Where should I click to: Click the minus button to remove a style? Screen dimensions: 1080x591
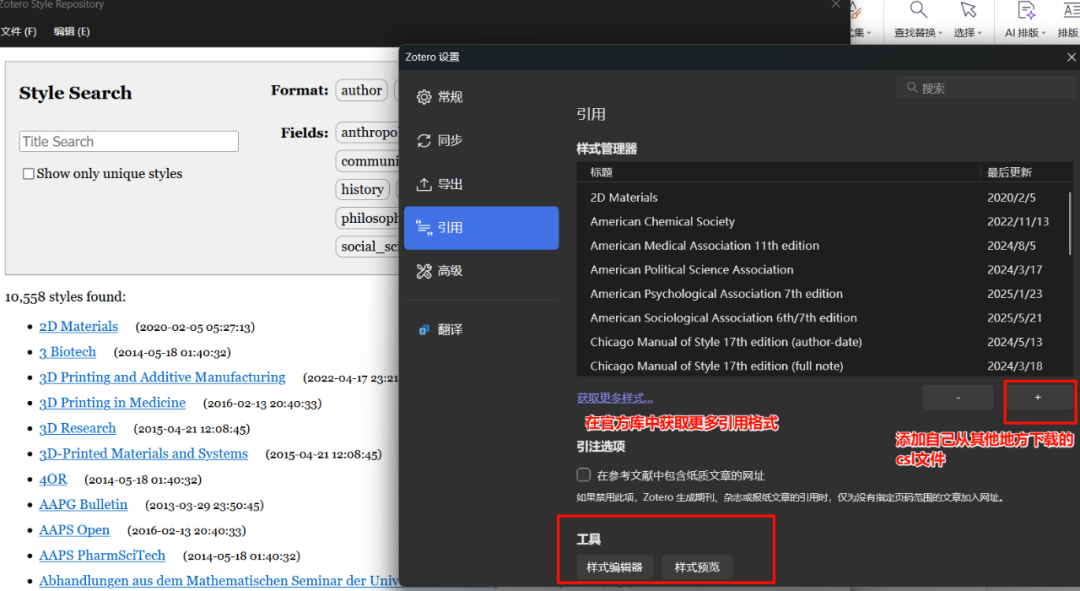coord(958,397)
